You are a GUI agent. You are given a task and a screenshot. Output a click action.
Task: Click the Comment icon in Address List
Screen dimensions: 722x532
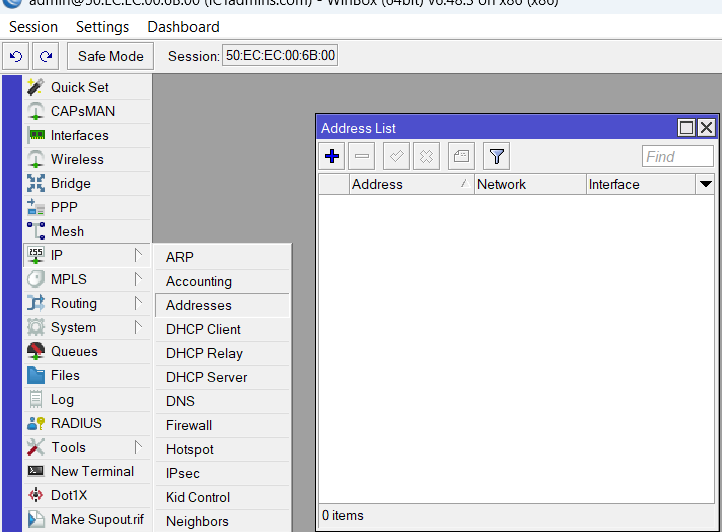(461, 156)
